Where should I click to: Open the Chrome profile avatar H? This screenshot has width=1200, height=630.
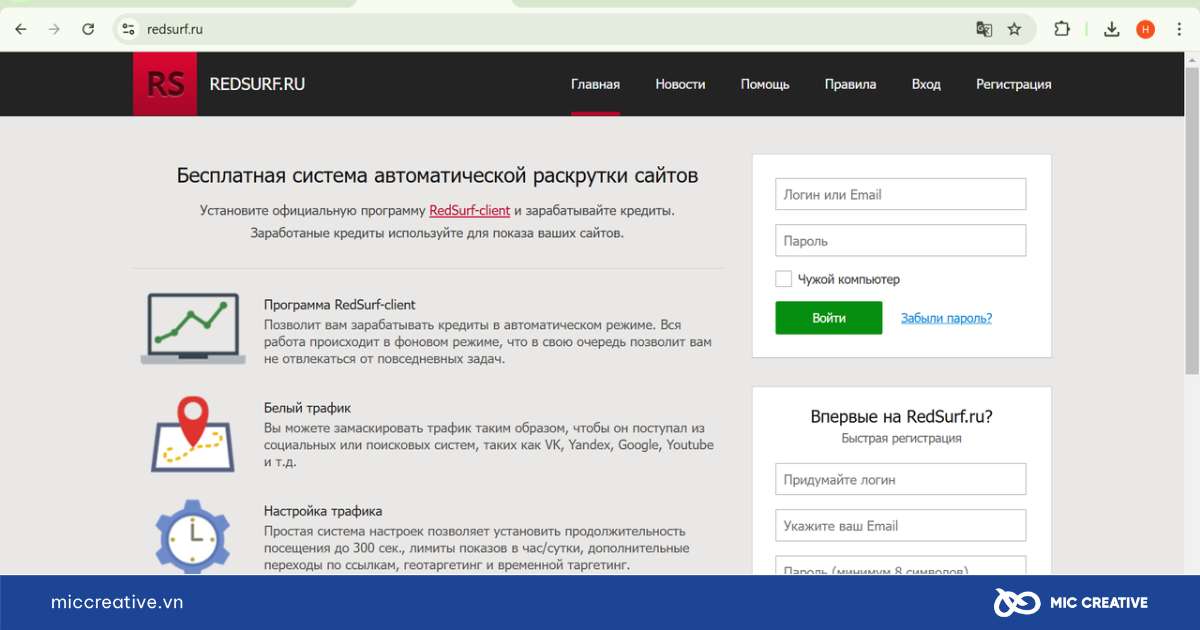pos(1145,29)
